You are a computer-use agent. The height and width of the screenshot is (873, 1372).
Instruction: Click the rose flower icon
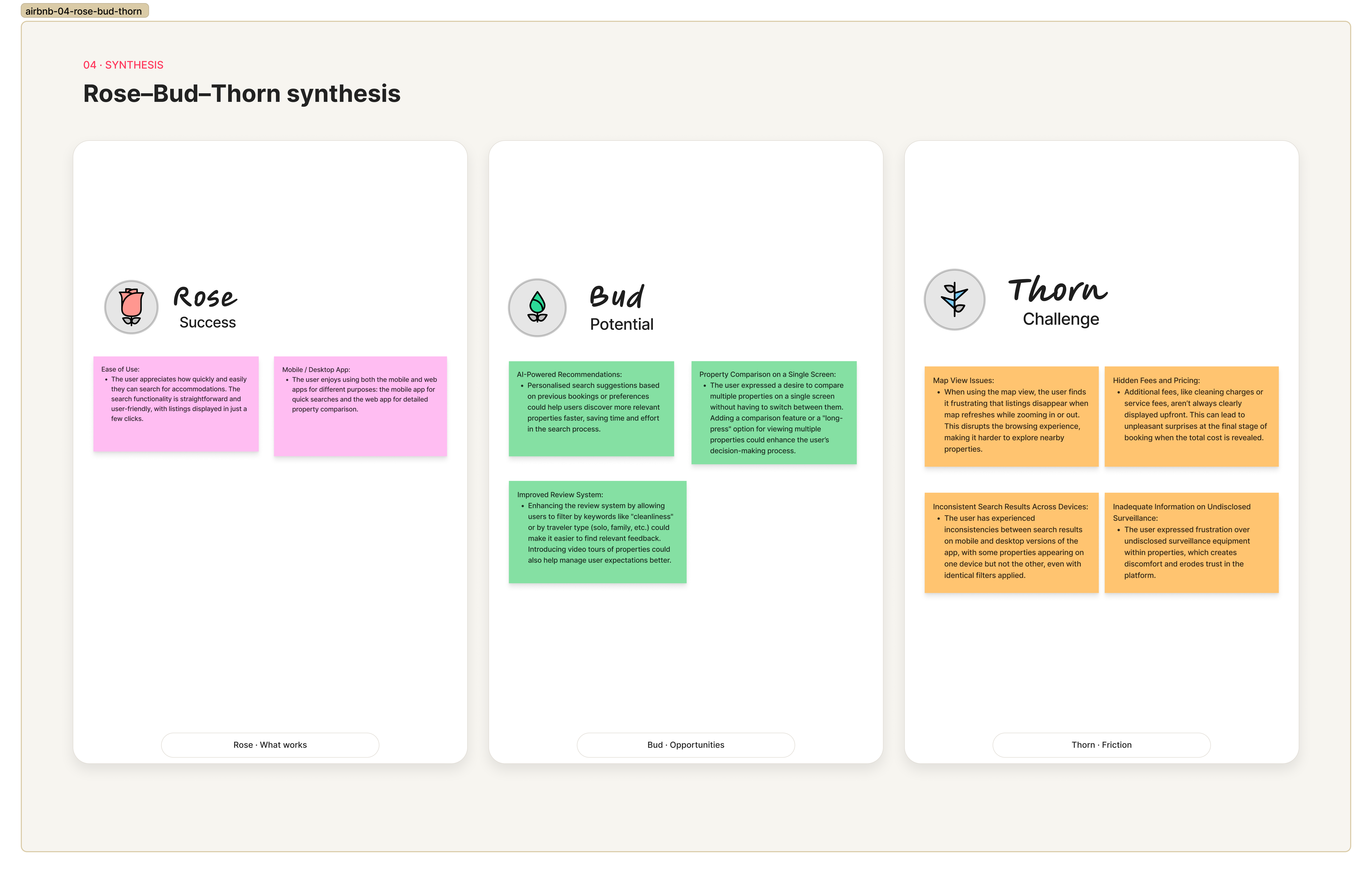click(131, 307)
